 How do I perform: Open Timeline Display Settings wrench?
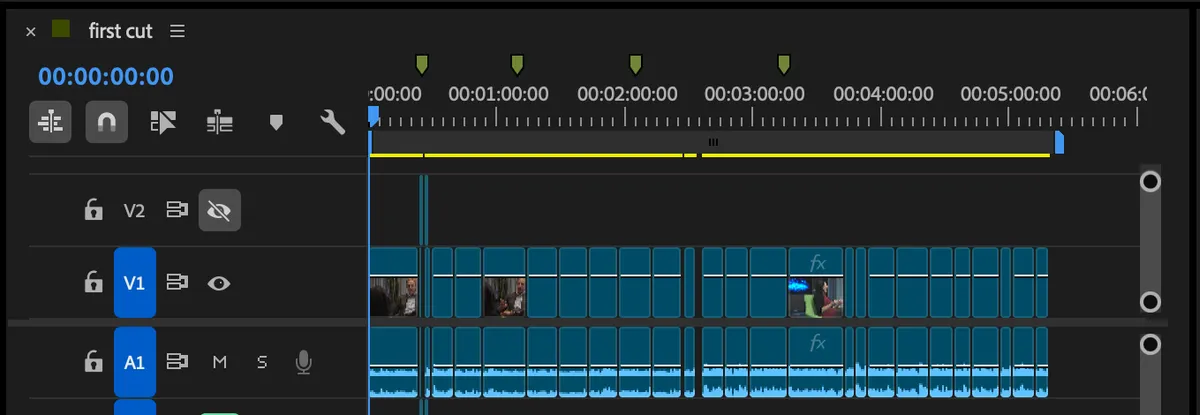pyautogui.click(x=333, y=122)
